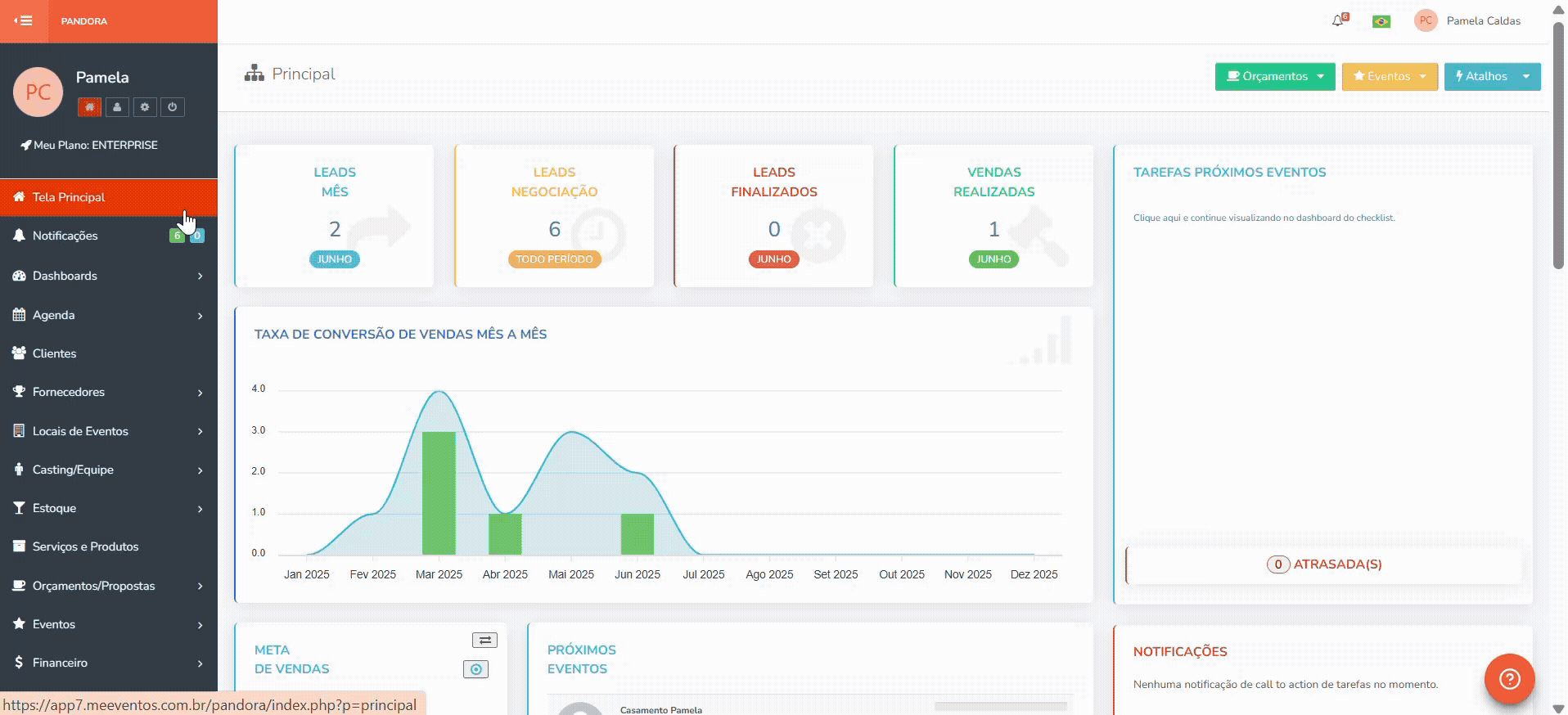Open Serviços e Produtos in the sidebar
The width and height of the screenshot is (1568, 715).
click(x=109, y=546)
